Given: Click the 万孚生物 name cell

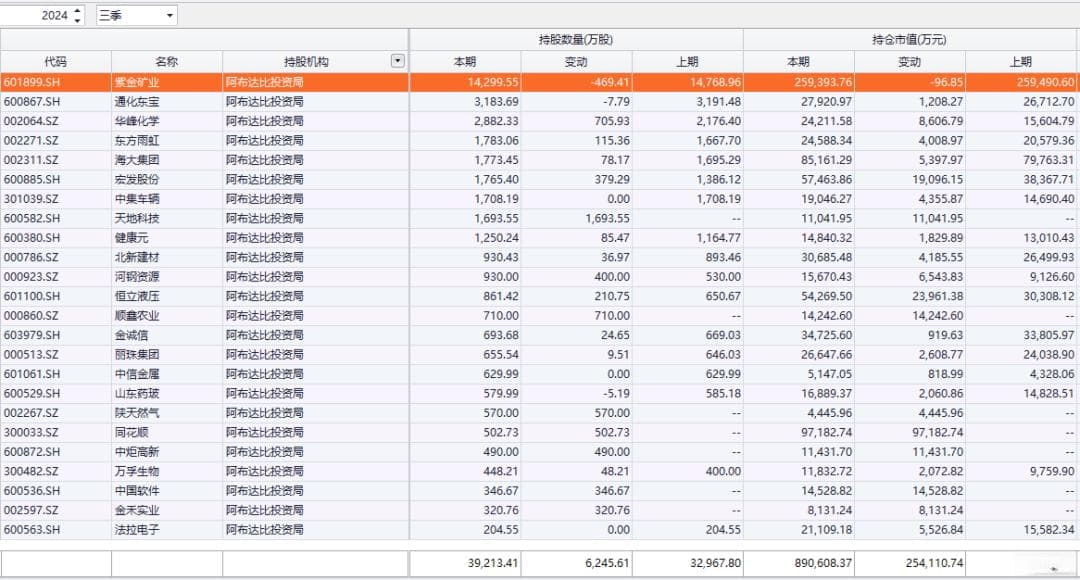Looking at the screenshot, I should (x=167, y=471).
